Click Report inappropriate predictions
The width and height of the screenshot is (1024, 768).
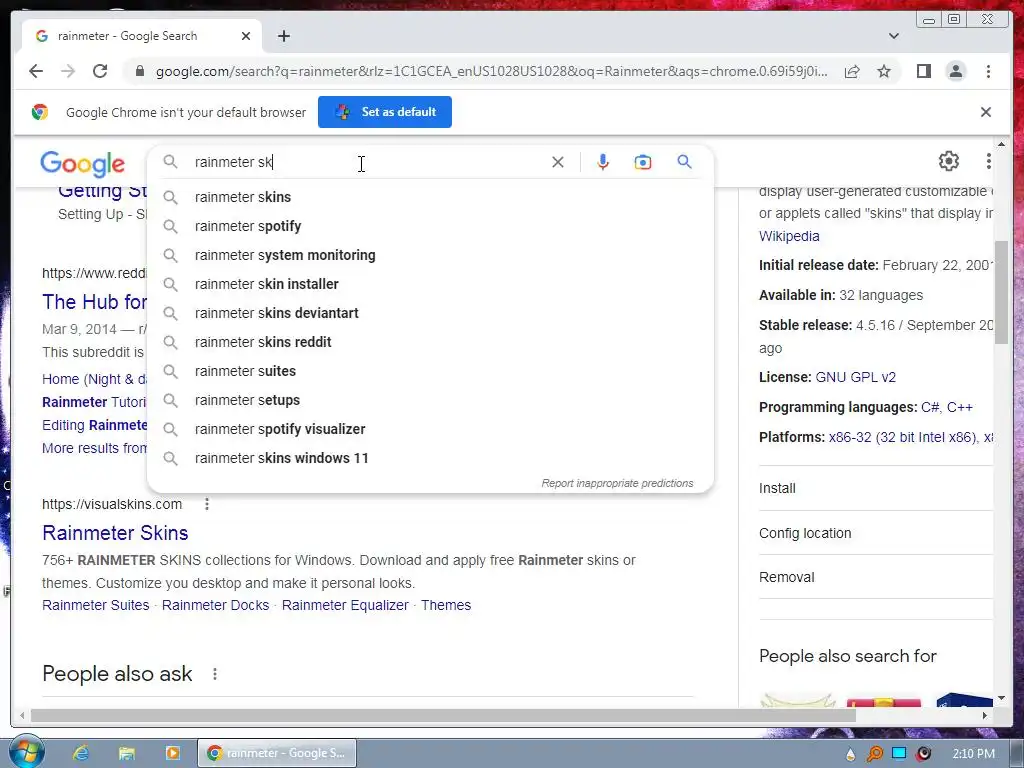point(617,483)
